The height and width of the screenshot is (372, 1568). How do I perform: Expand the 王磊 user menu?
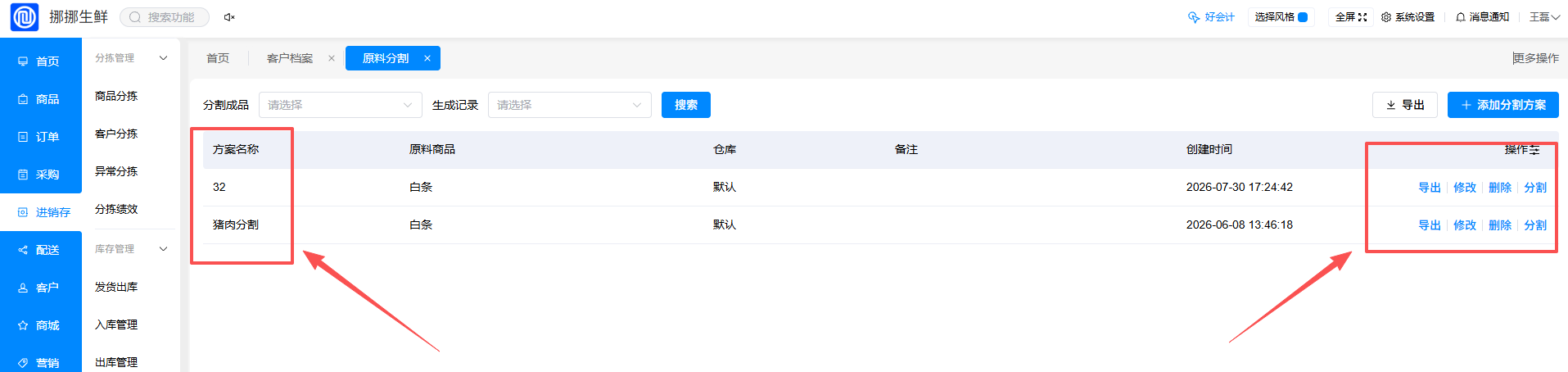coord(1544,17)
